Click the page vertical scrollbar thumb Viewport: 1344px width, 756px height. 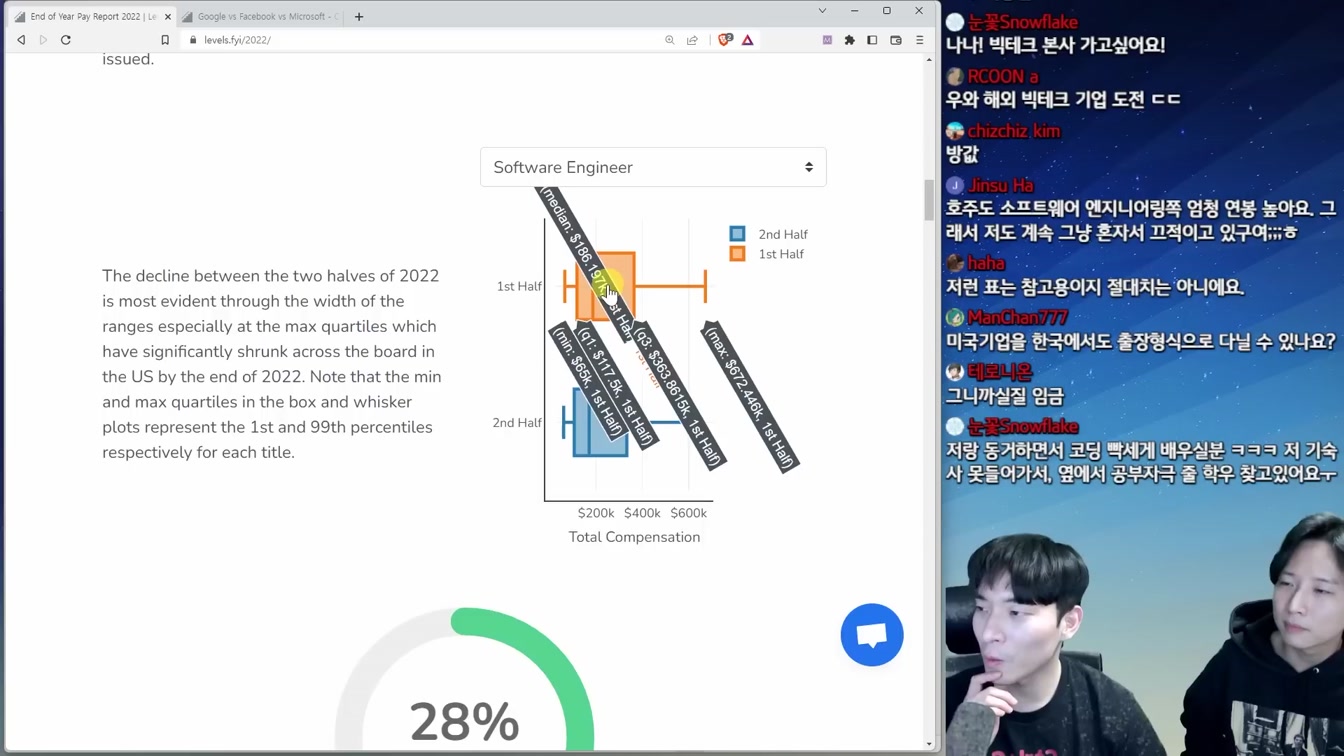(x=929, y=200)
